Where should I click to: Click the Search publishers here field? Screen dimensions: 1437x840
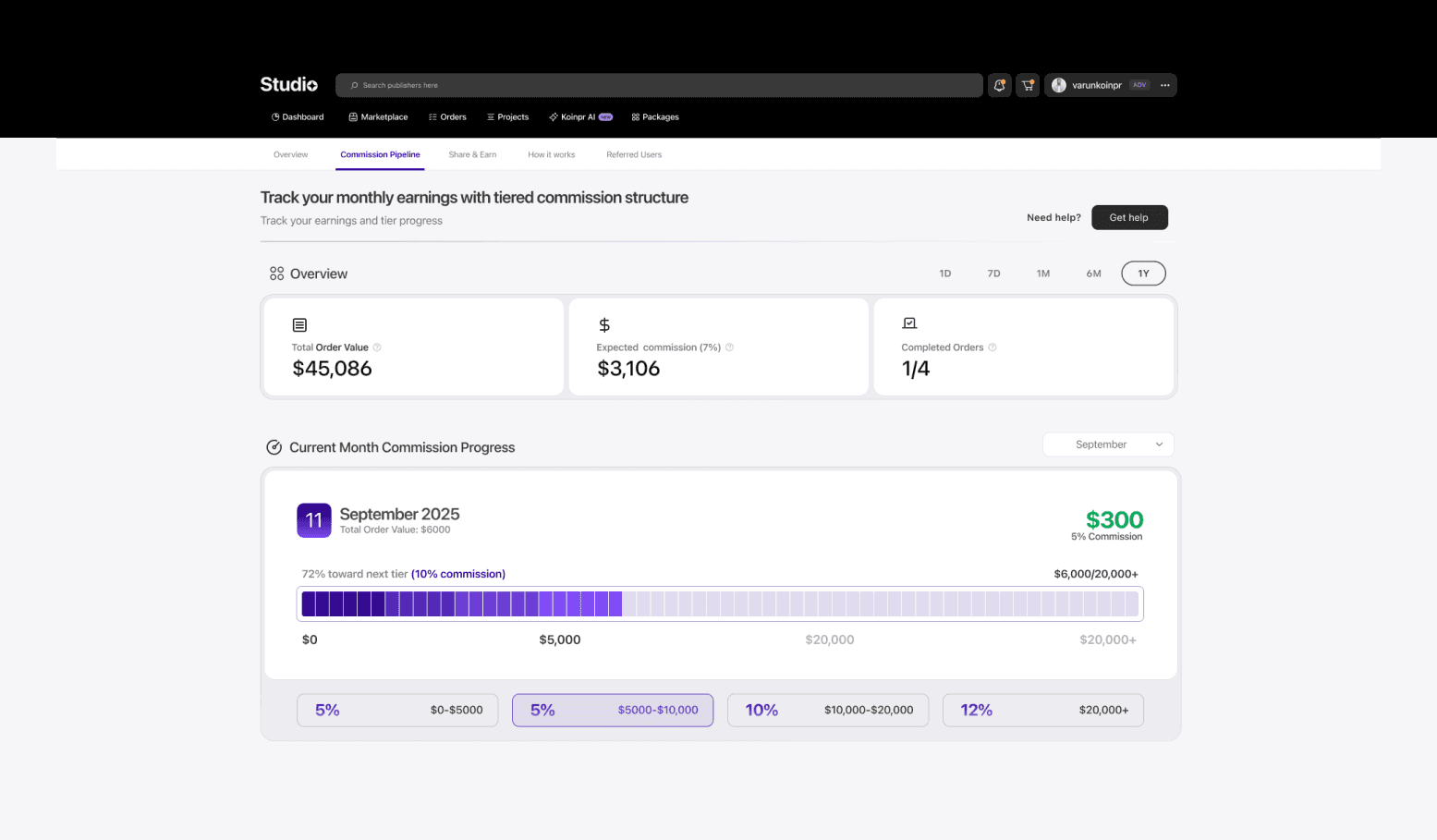point(659,85)
